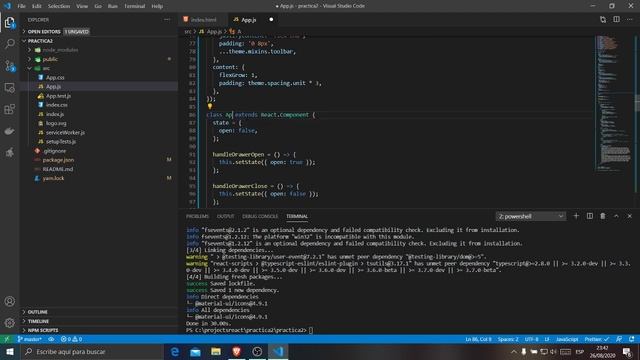Image resolution: width=640 pixels, height=360 pixels.
Task: Open the powershell terminal selector dropdown
Action: [x=531, y=216]
